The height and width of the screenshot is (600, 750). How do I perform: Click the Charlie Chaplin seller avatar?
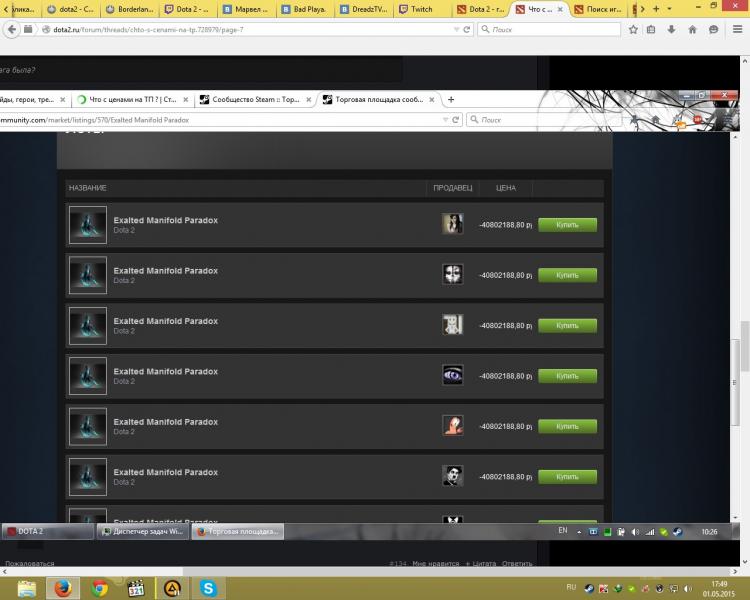[452, 476]
